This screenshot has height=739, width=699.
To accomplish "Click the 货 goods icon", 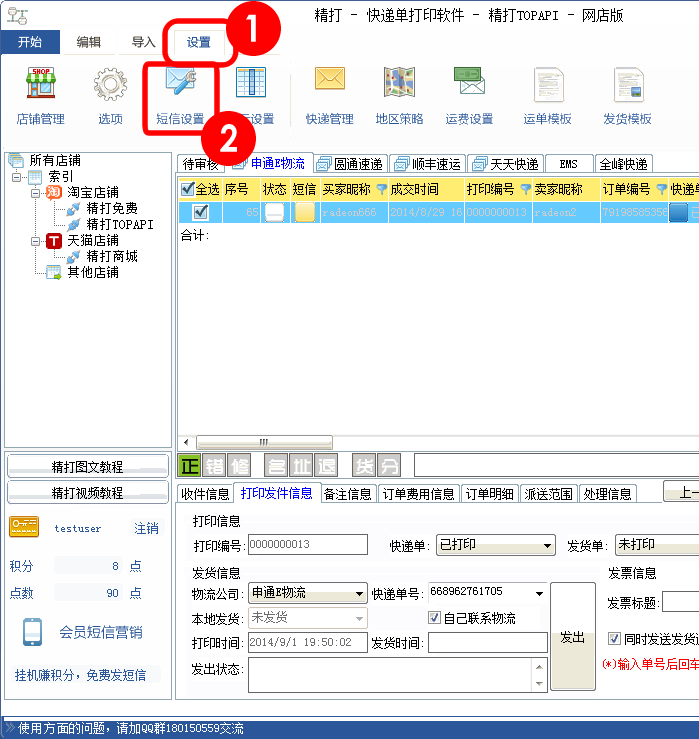I will tap(364, 466).
